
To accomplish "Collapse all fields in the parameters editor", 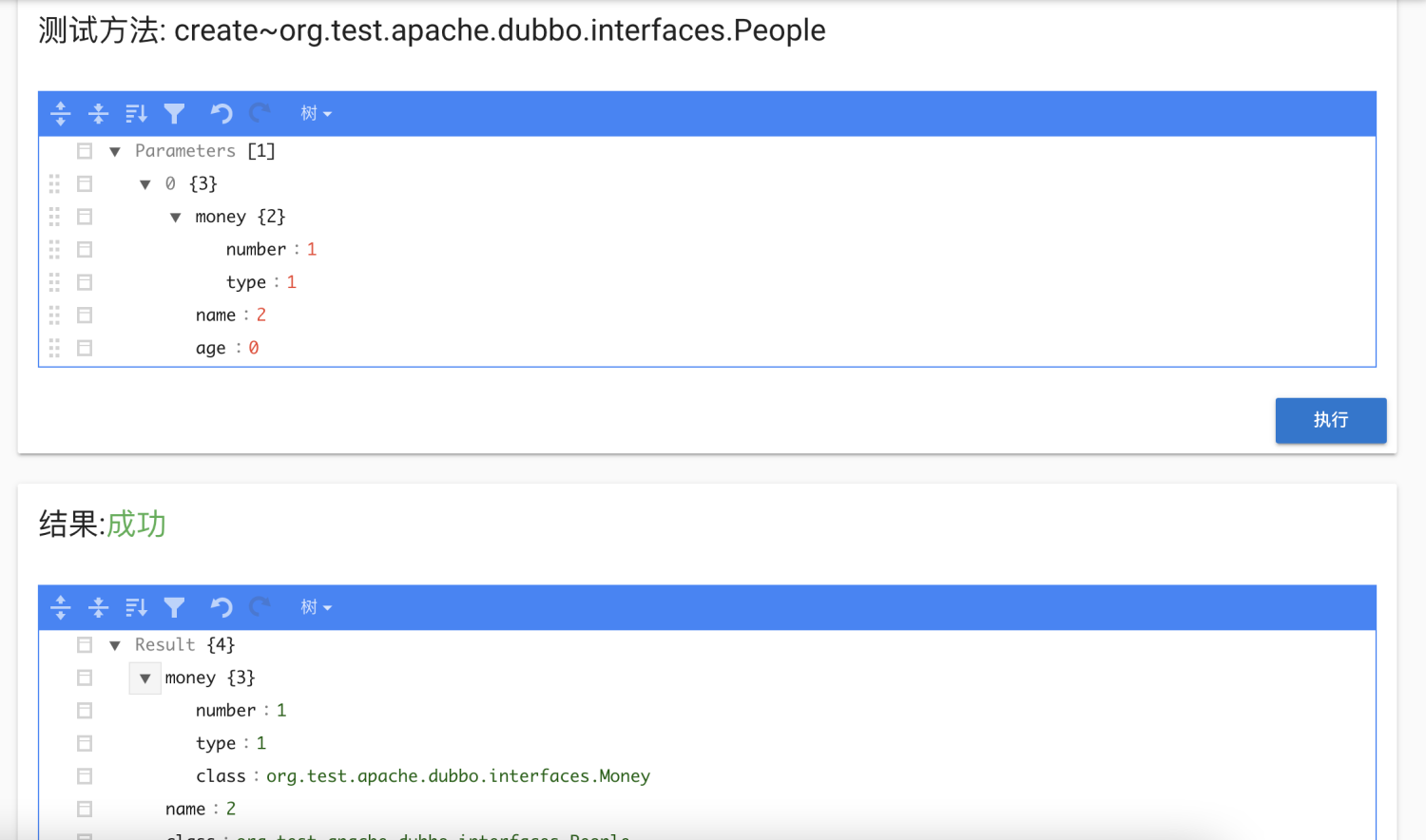I will click(98, 114).
